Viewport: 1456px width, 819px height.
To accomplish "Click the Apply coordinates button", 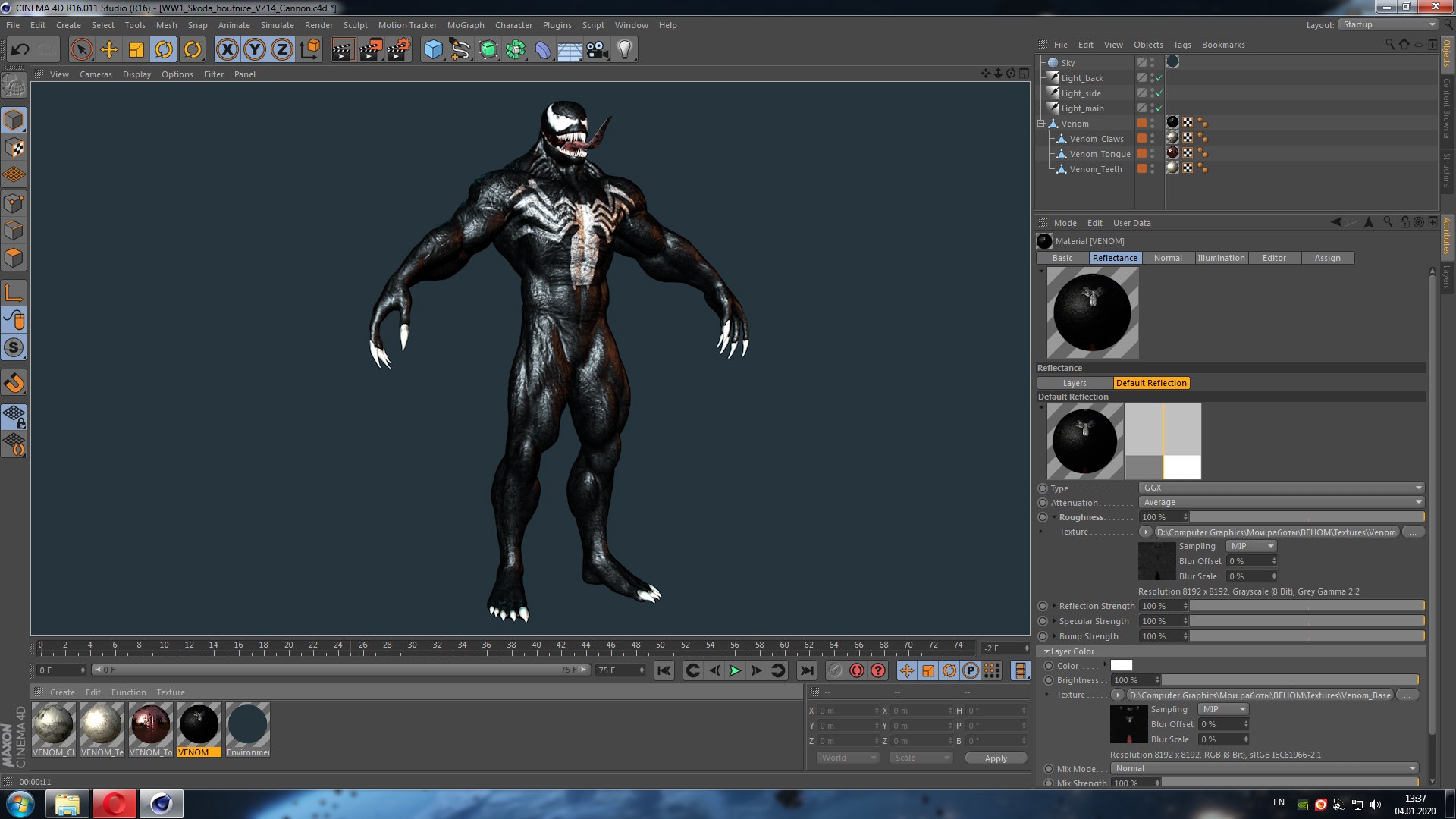I will 996,758.
